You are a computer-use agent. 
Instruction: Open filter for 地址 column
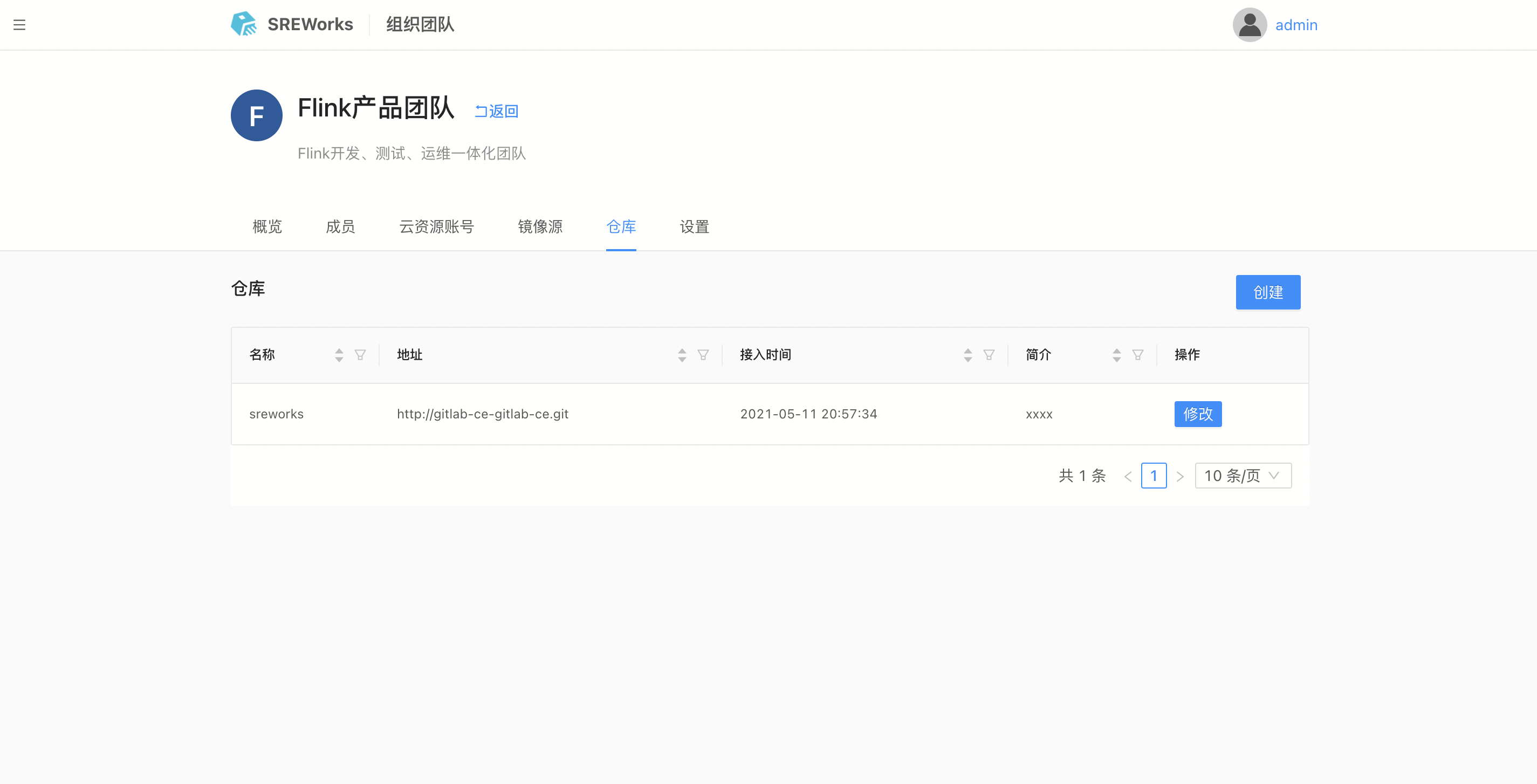click(703, 355)
